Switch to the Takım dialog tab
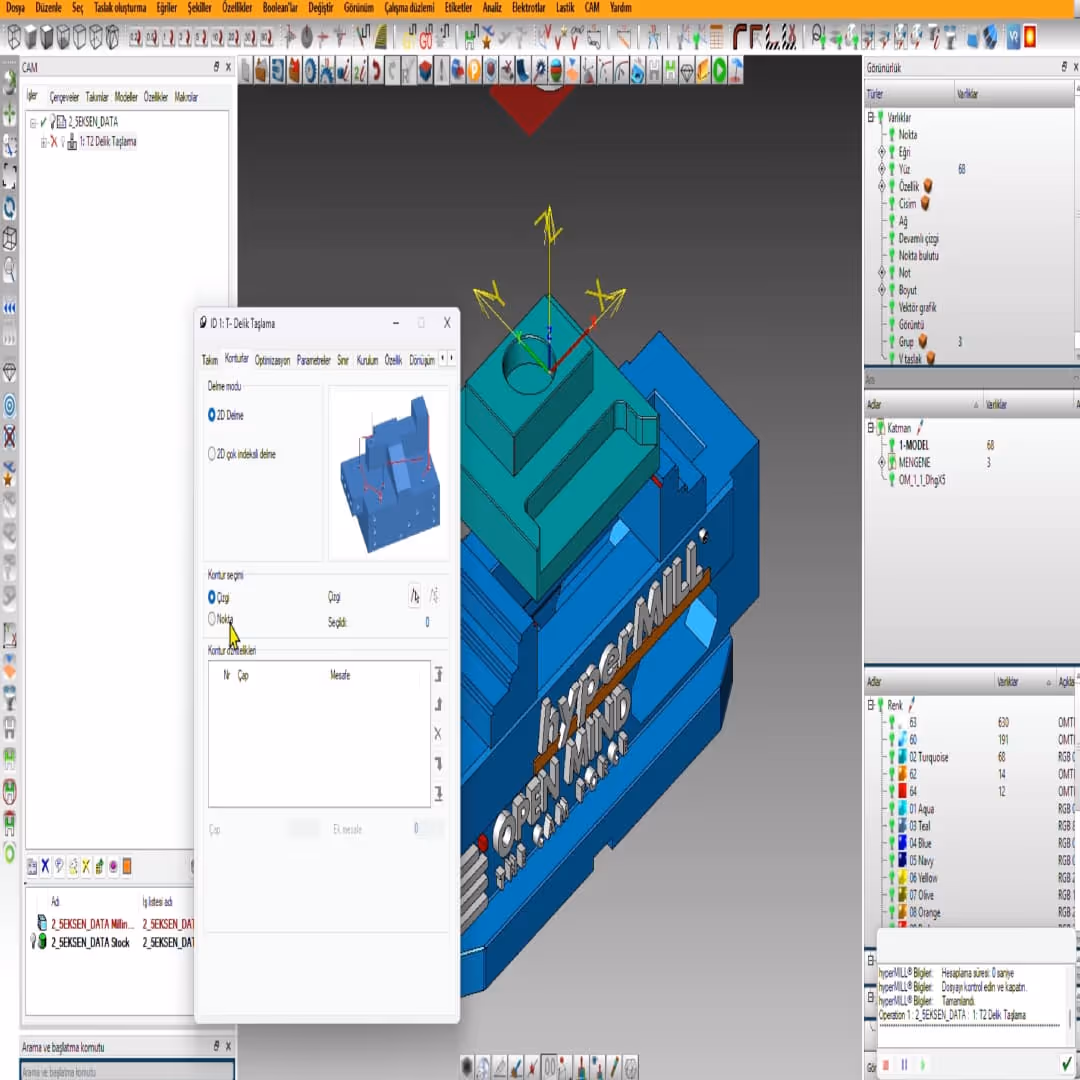Screen dimensions: 1080x1080 click(209, 360)
